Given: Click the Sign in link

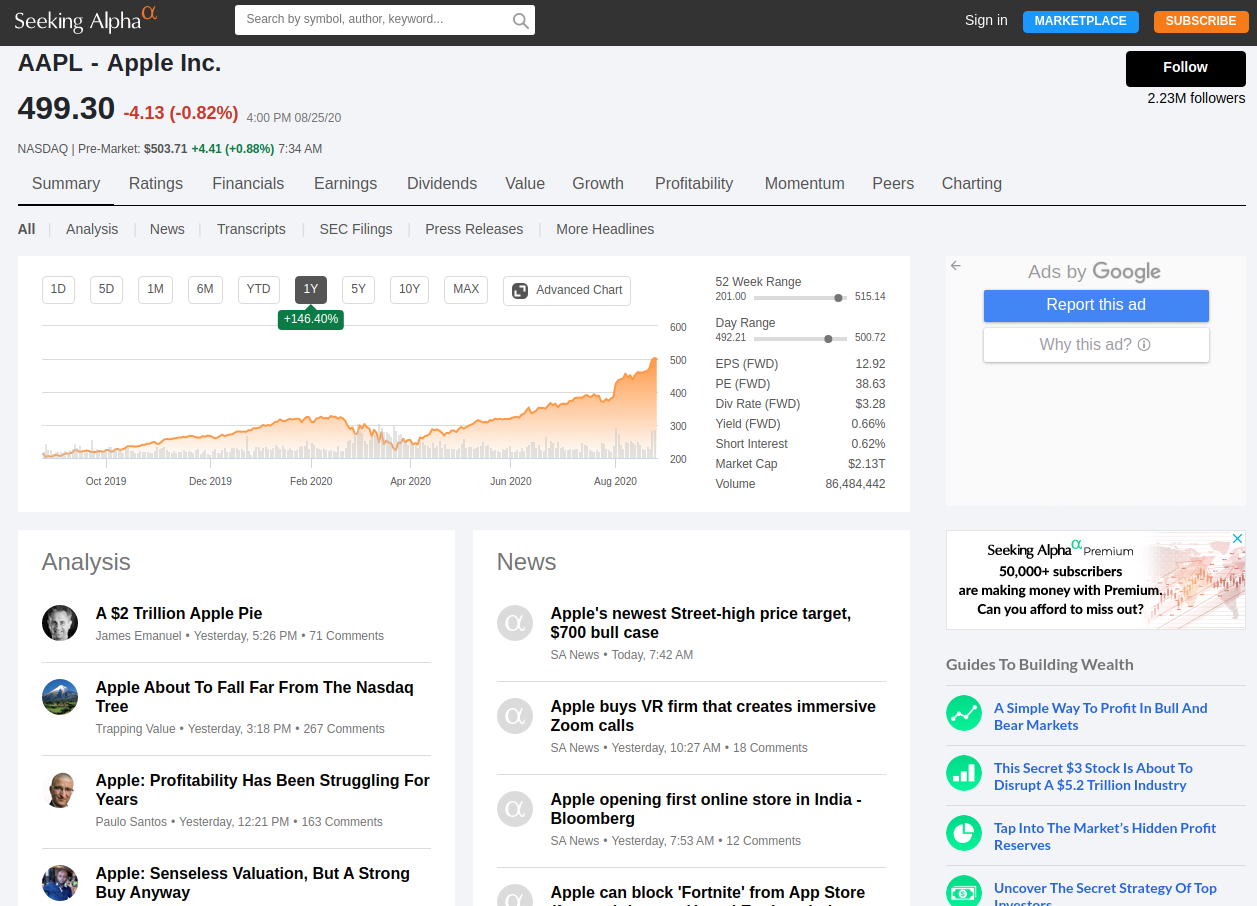Looking at the screenshot, I should pos(986,20).
